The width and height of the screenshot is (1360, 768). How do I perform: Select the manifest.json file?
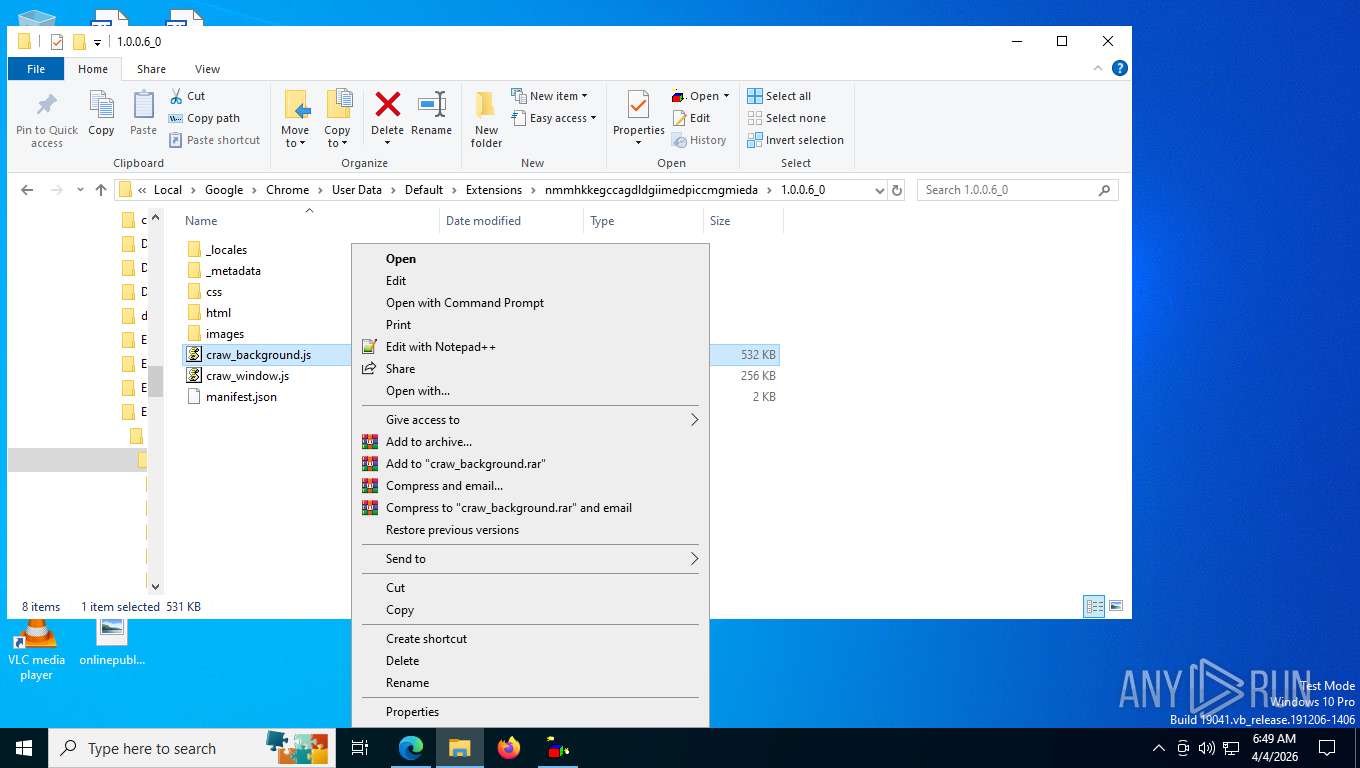(241, 397)
